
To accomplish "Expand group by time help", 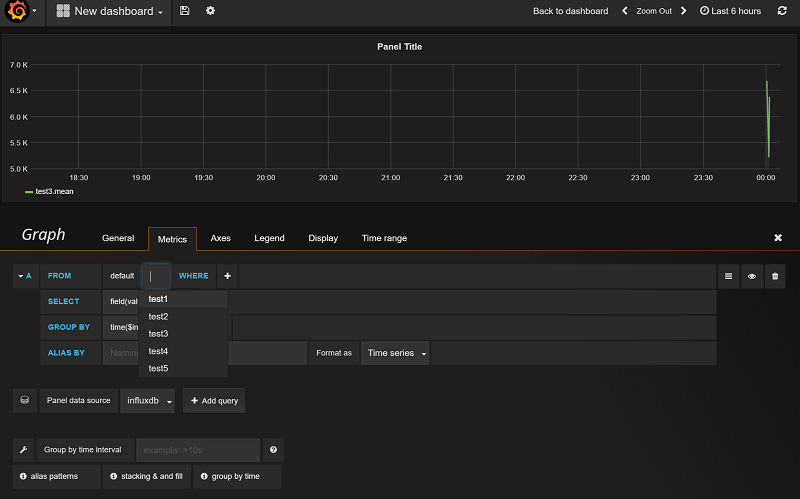I will click(x=237, y=476).
